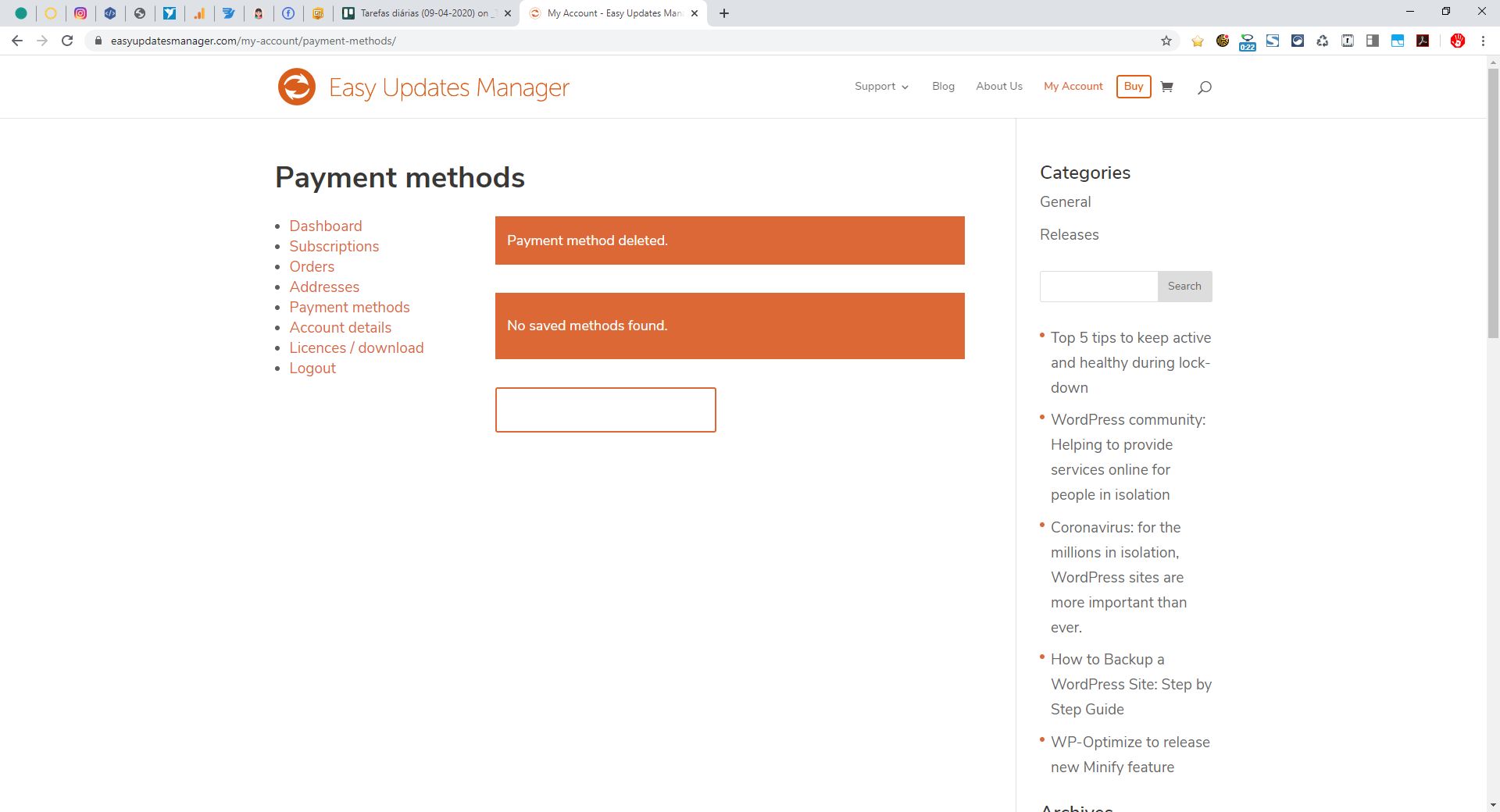View my Orders
The width and height of the screenshot is (1500, 812).
click(x=312, y=266)
